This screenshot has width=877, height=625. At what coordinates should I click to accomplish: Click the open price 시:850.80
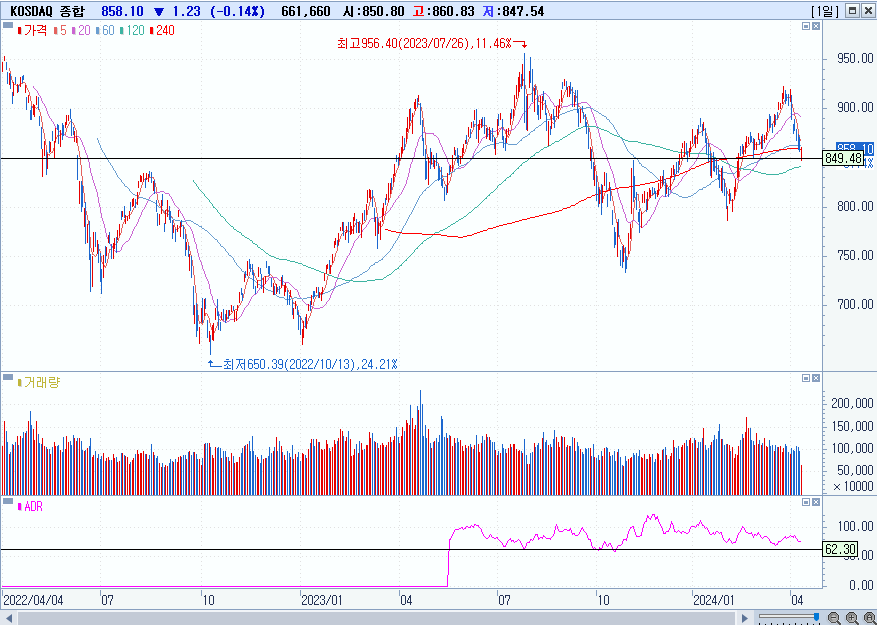tap(373, 11)
